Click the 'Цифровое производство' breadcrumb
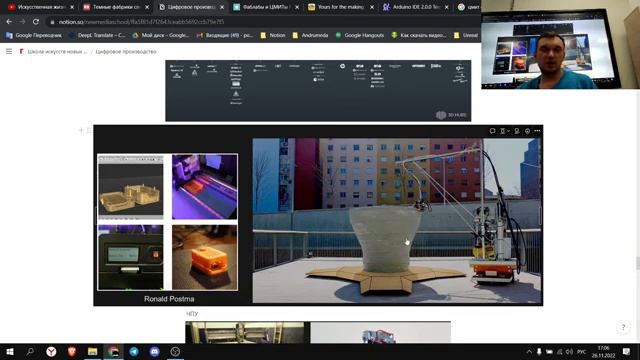This screenshot has width=640, height=360. coord(126,51)
